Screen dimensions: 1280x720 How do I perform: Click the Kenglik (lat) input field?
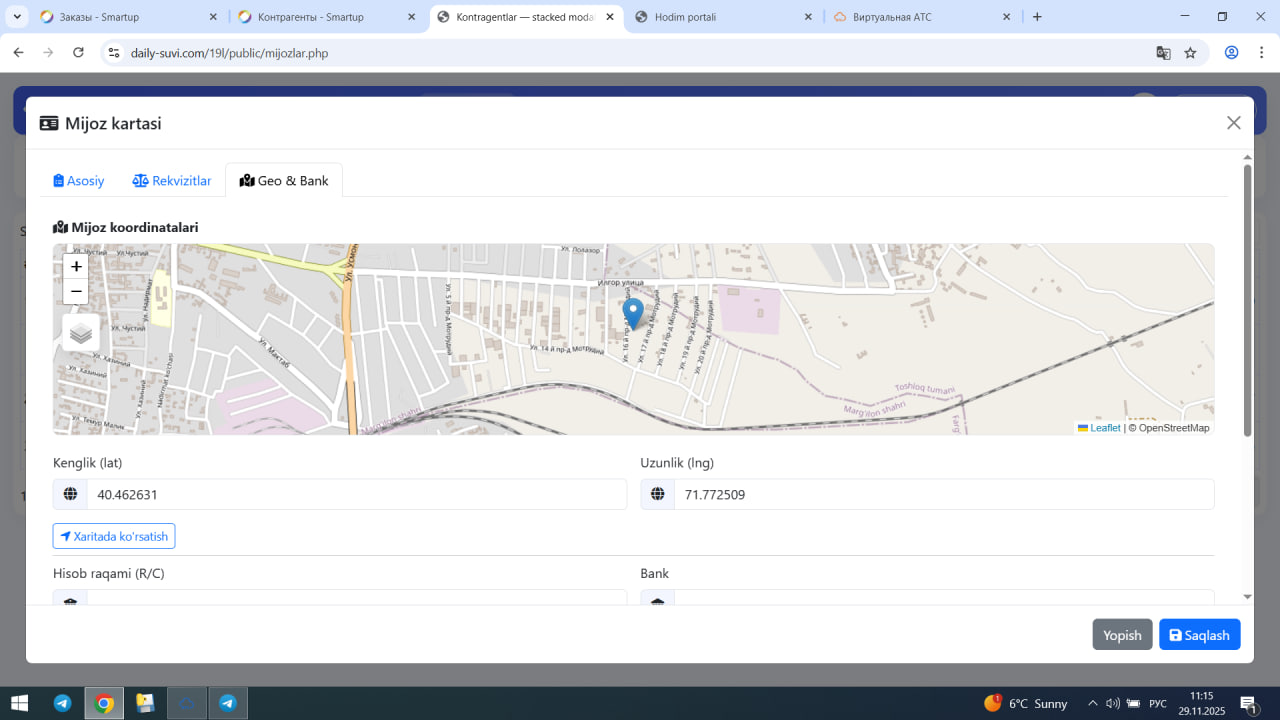[x=355, y=494]
